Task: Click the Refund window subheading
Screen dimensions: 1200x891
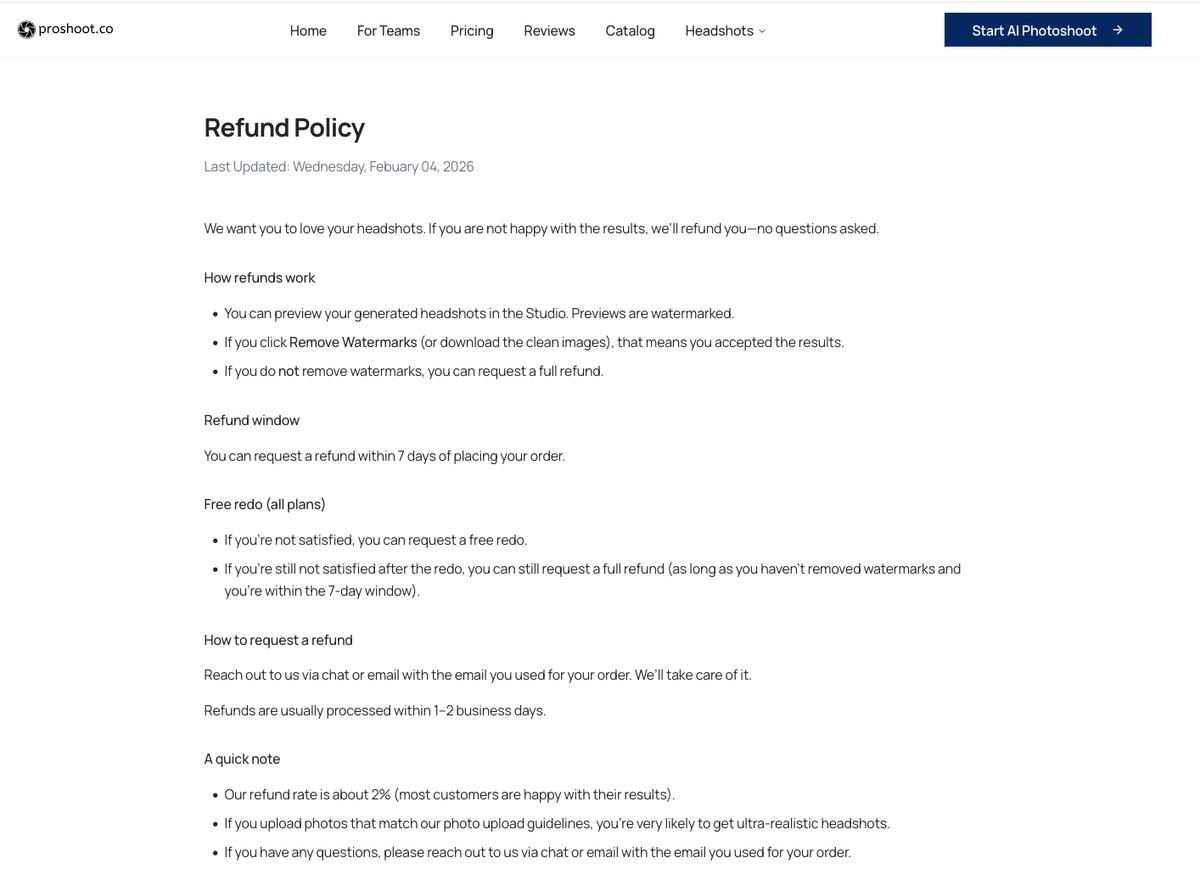Action: pos(251,420)
